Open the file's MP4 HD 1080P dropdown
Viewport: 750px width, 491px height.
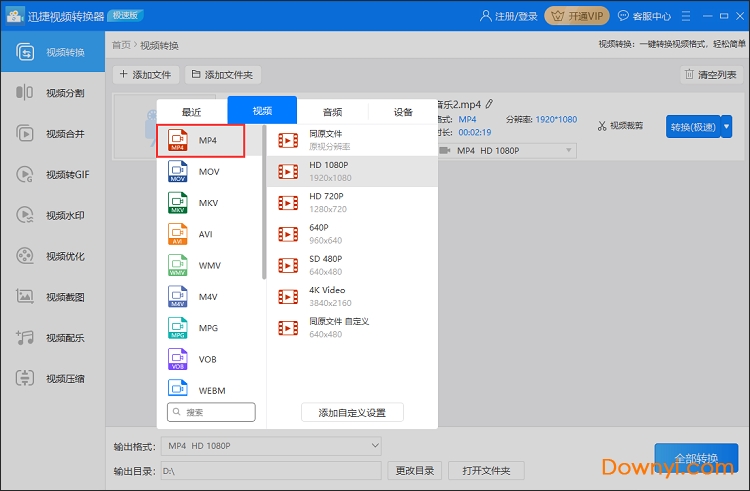(x=507, y=151)
